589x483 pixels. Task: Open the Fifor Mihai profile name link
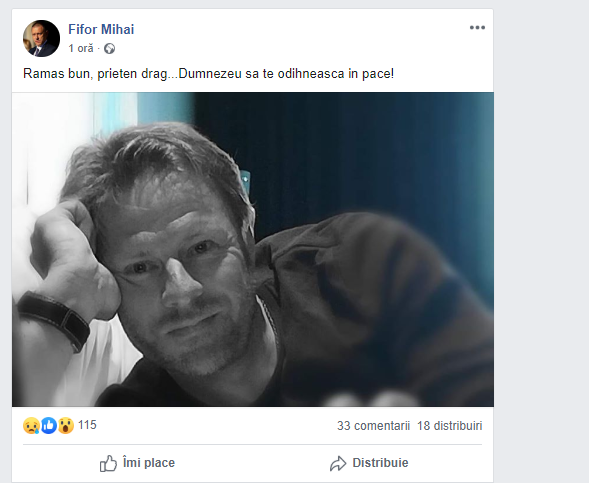coord(101,29)
